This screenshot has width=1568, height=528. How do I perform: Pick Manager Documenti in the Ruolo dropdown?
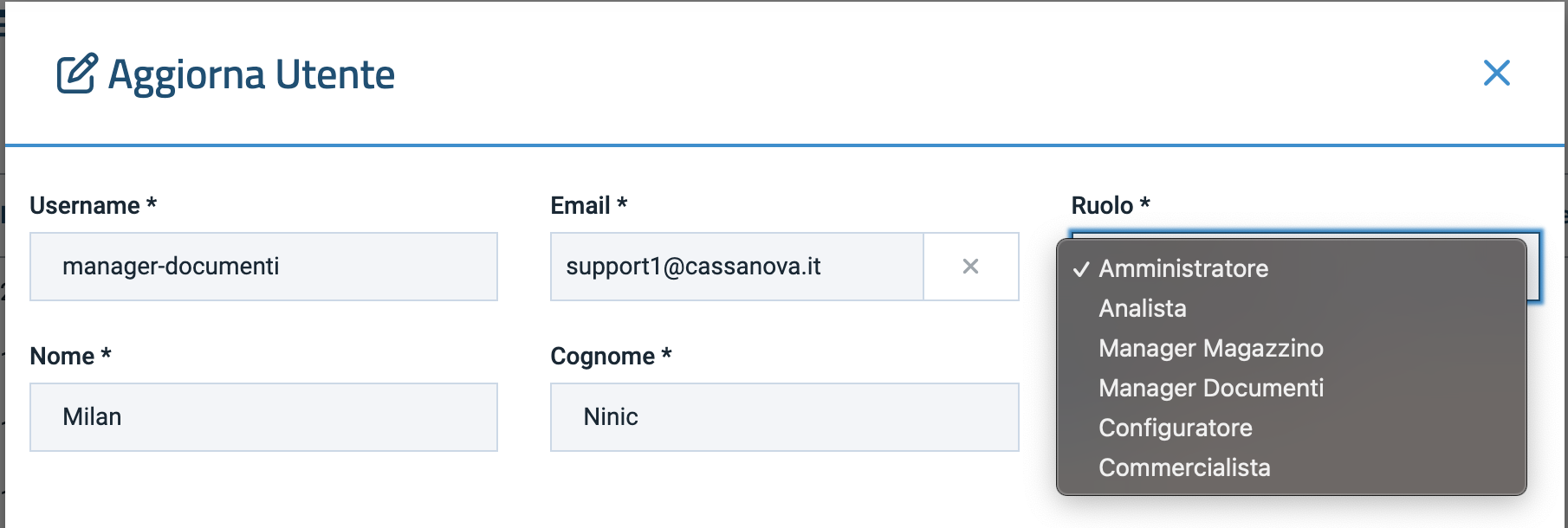tap(1210, 388)
